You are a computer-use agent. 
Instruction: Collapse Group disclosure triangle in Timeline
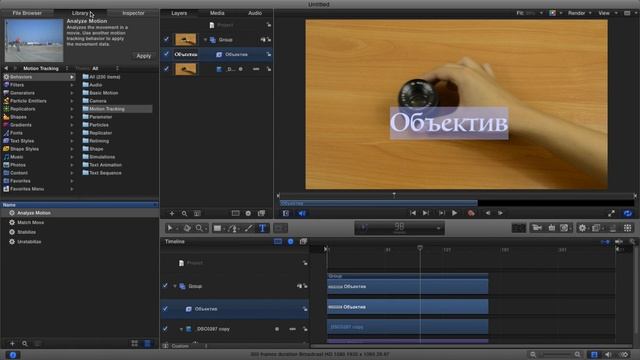[x=175, y=286]
